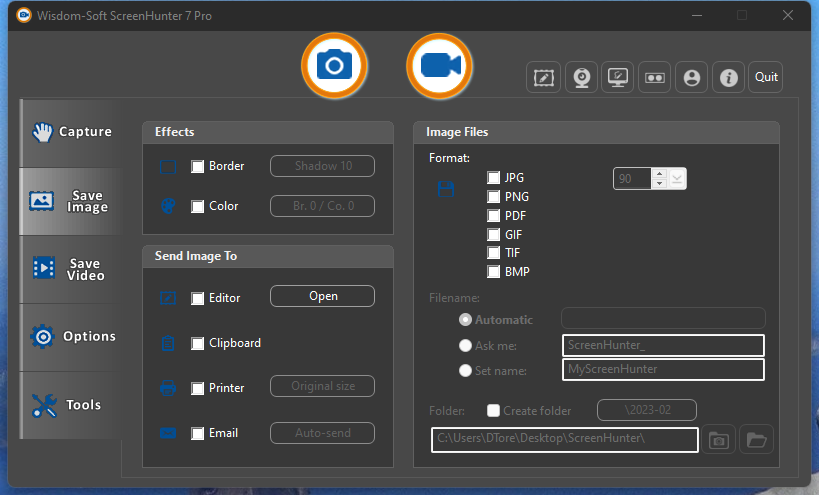Expand the JPG quality dropdown arrow
This screenshot has width=819, height=495.
click(676, 179)
